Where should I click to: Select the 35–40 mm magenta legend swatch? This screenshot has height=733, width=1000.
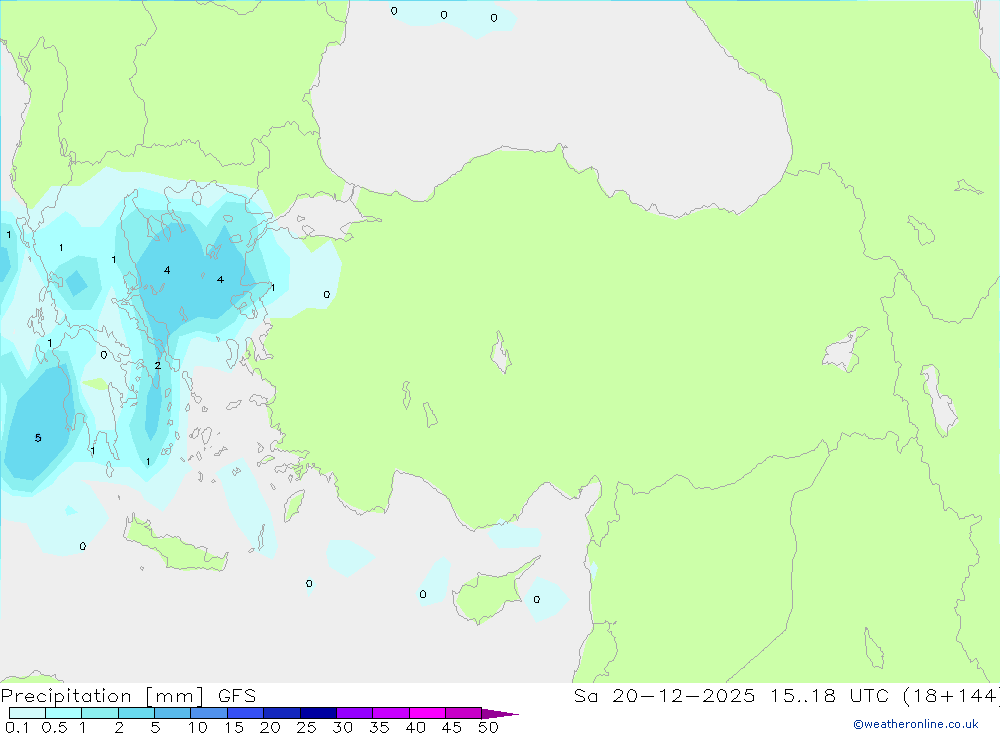tap(391, 713)
